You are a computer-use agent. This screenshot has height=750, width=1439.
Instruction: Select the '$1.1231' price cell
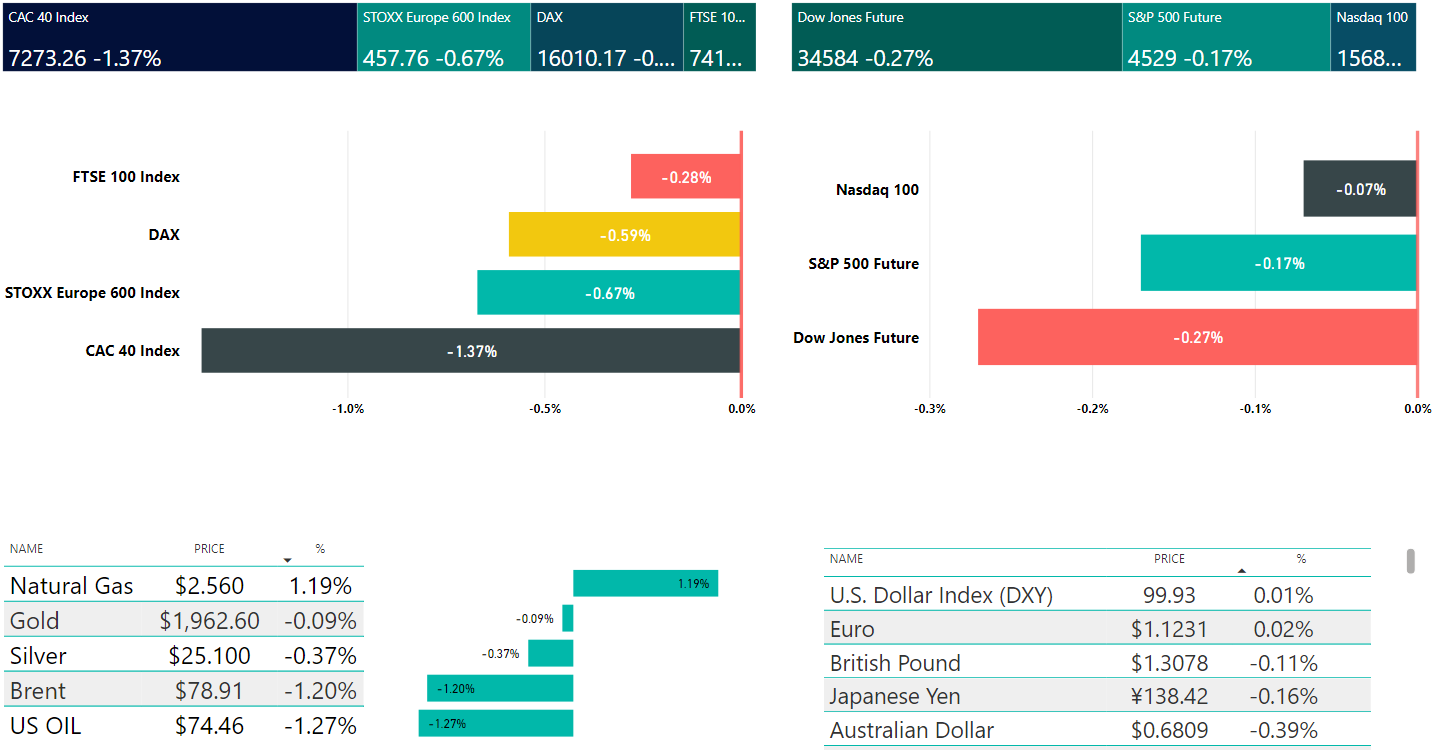(x=1169, y=630)
